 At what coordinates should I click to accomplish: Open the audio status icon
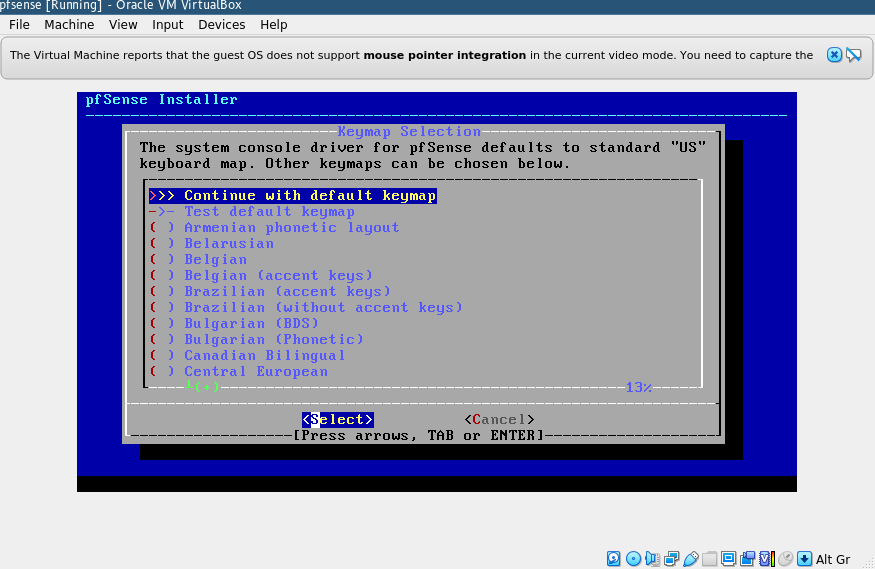click(652, 558)
